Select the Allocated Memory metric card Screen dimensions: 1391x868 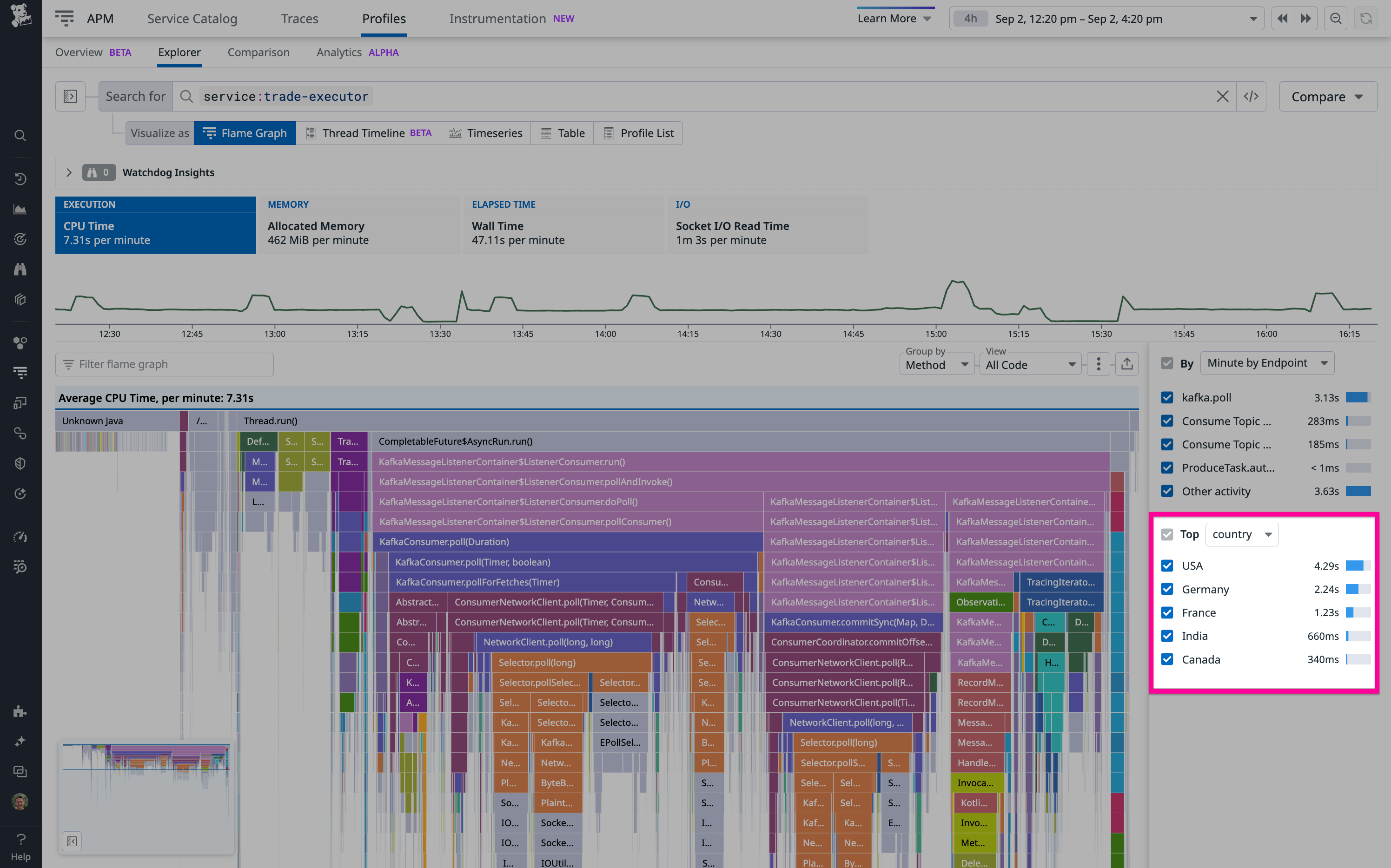(x=359, y=226)
